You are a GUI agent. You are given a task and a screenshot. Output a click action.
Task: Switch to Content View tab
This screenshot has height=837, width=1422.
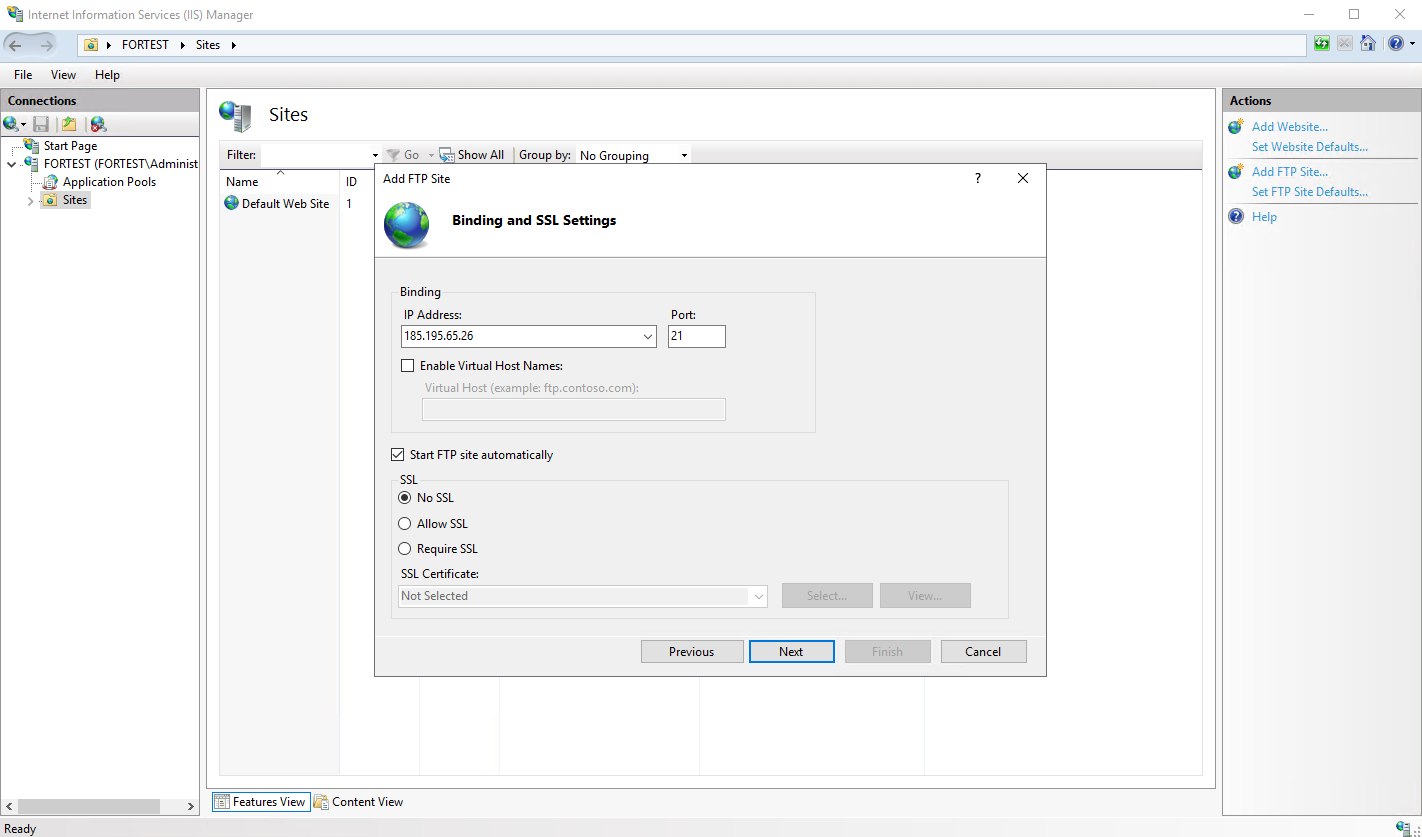359,802
